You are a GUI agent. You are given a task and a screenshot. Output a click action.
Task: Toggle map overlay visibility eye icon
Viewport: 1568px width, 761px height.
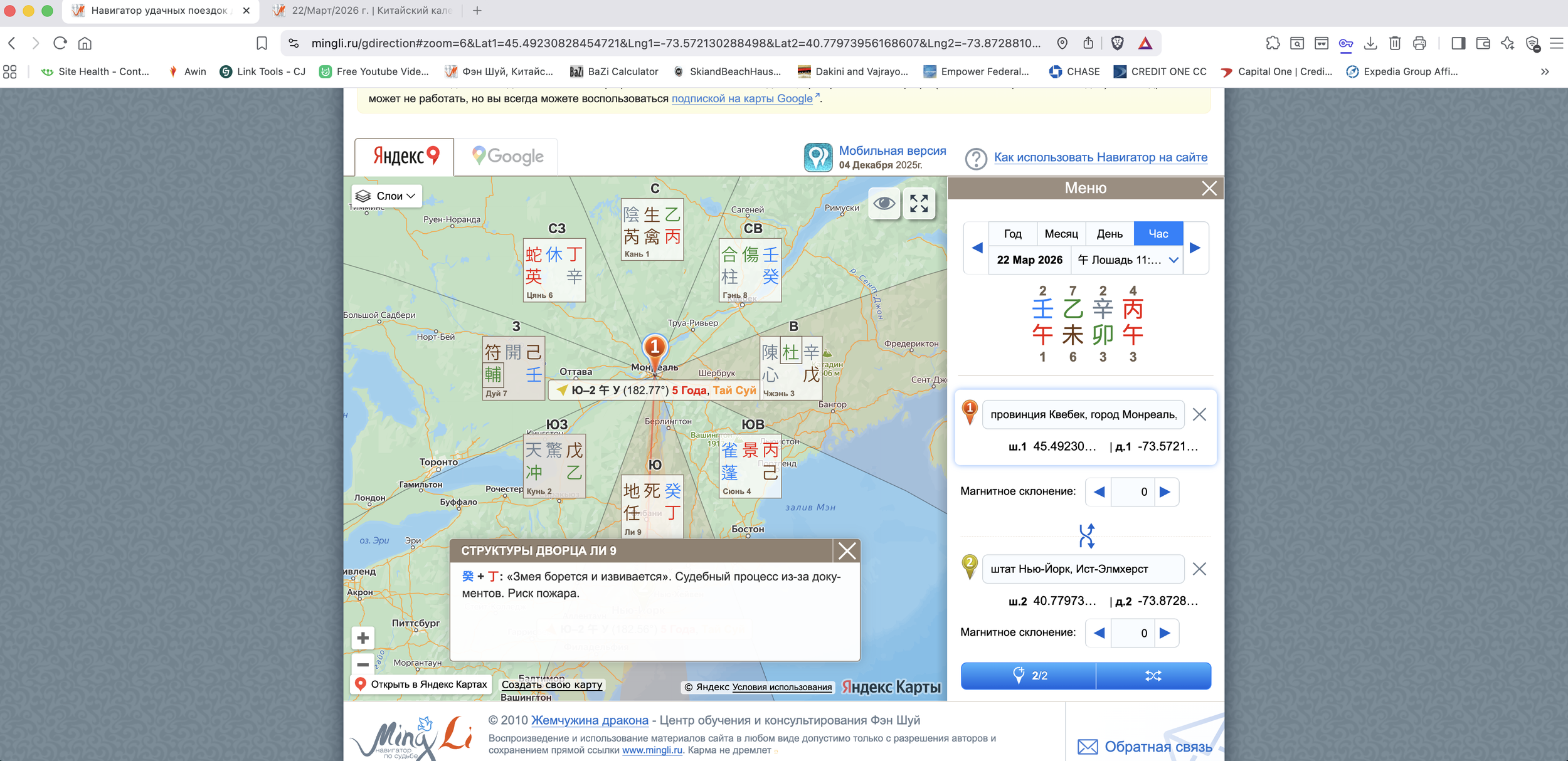point(884,203)
